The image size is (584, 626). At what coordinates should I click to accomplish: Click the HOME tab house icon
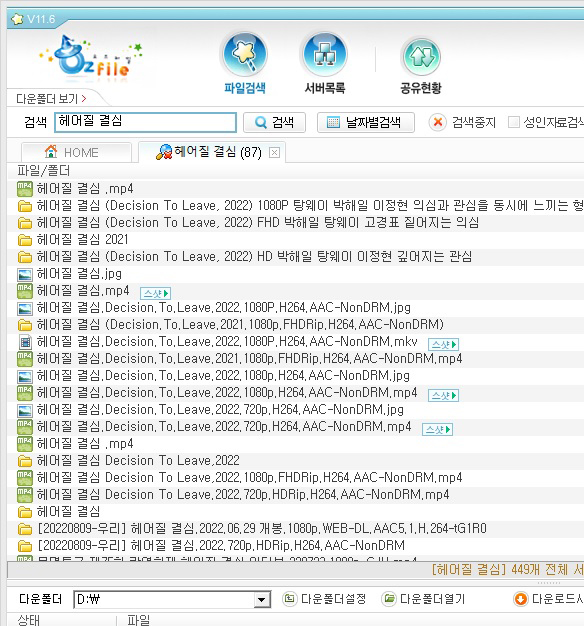tap(51, 152)
